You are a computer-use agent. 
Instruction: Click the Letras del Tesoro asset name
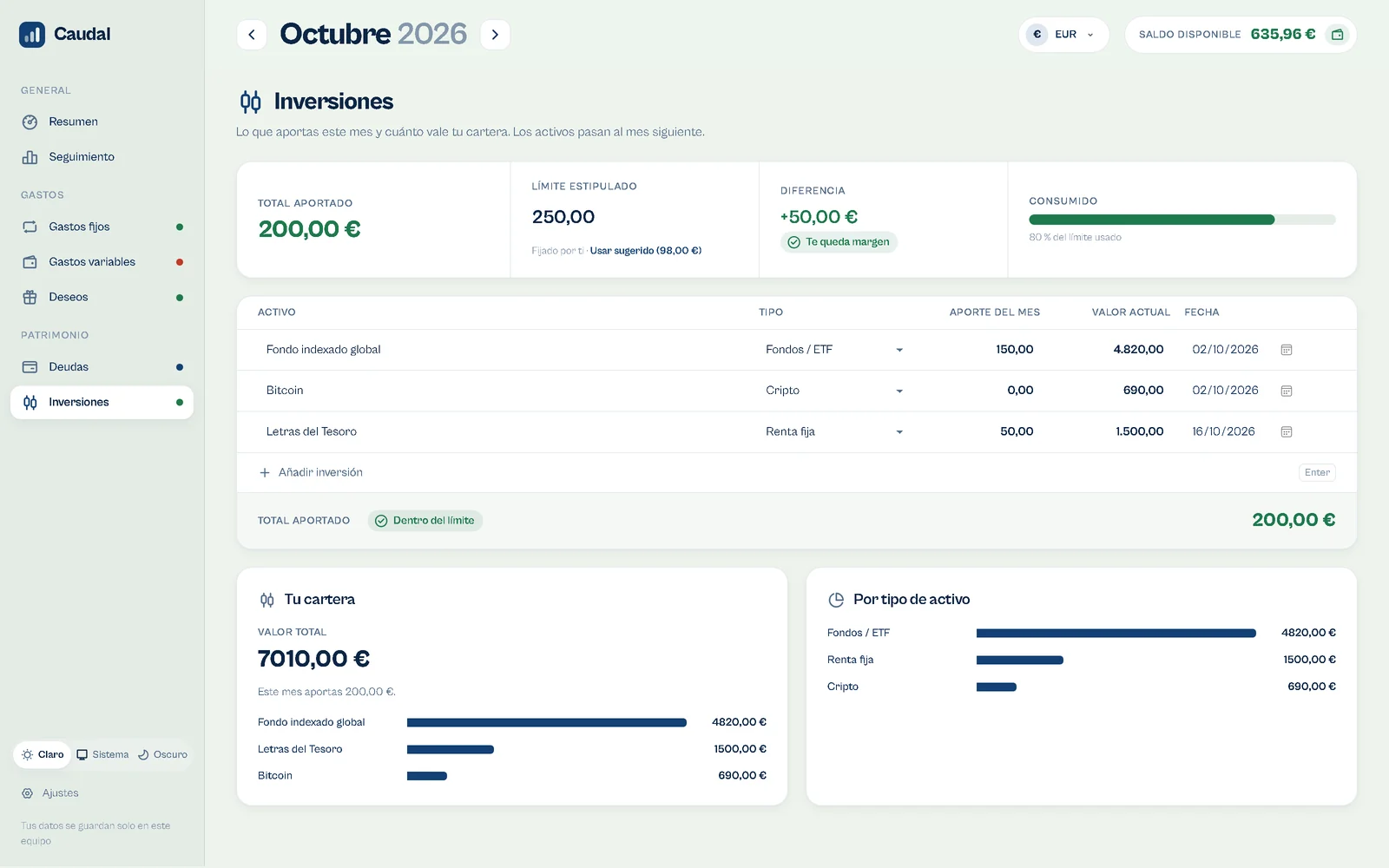point(312,431)
